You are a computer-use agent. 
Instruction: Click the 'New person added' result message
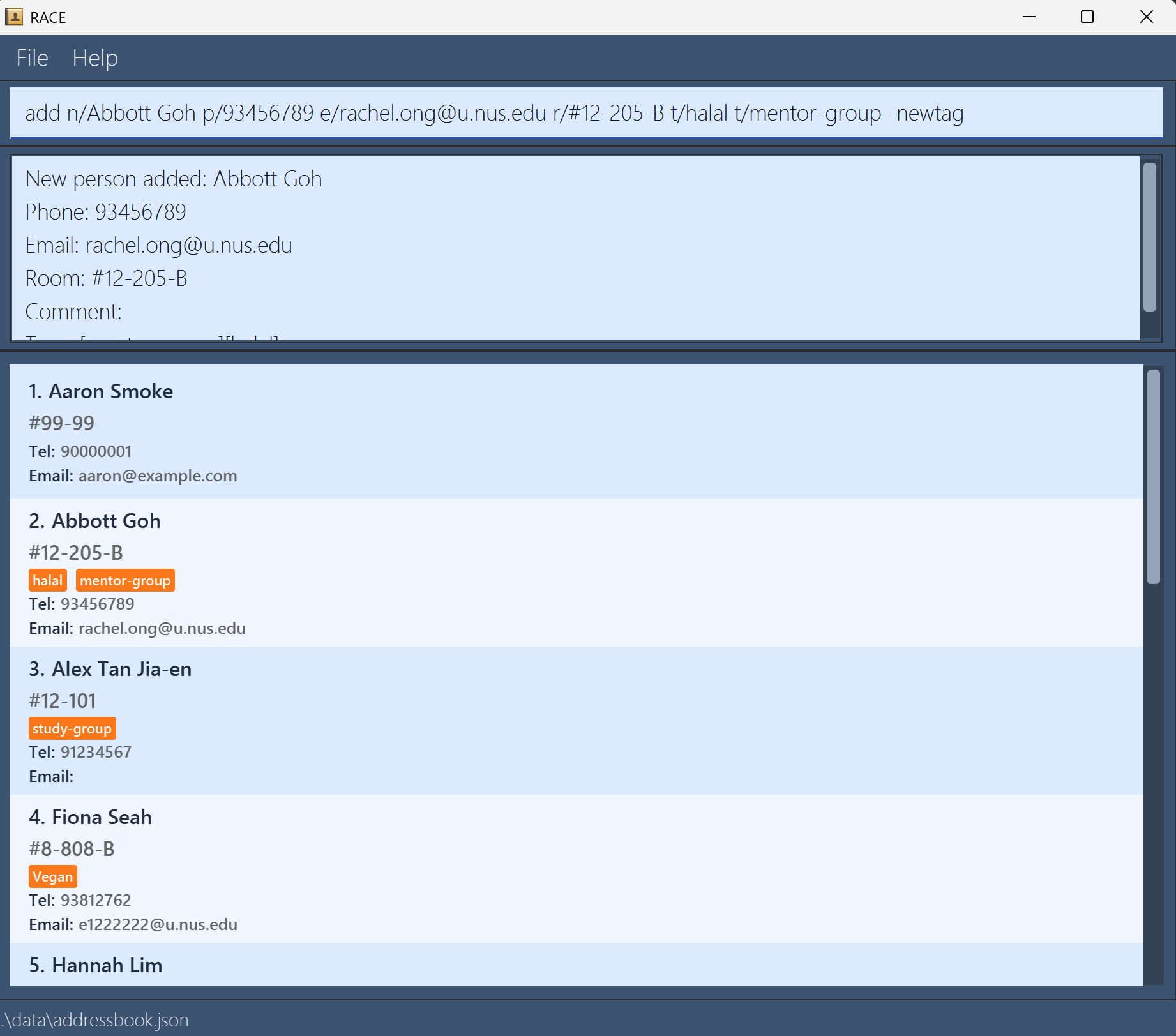pyautogui.click(x=174, y=179)
